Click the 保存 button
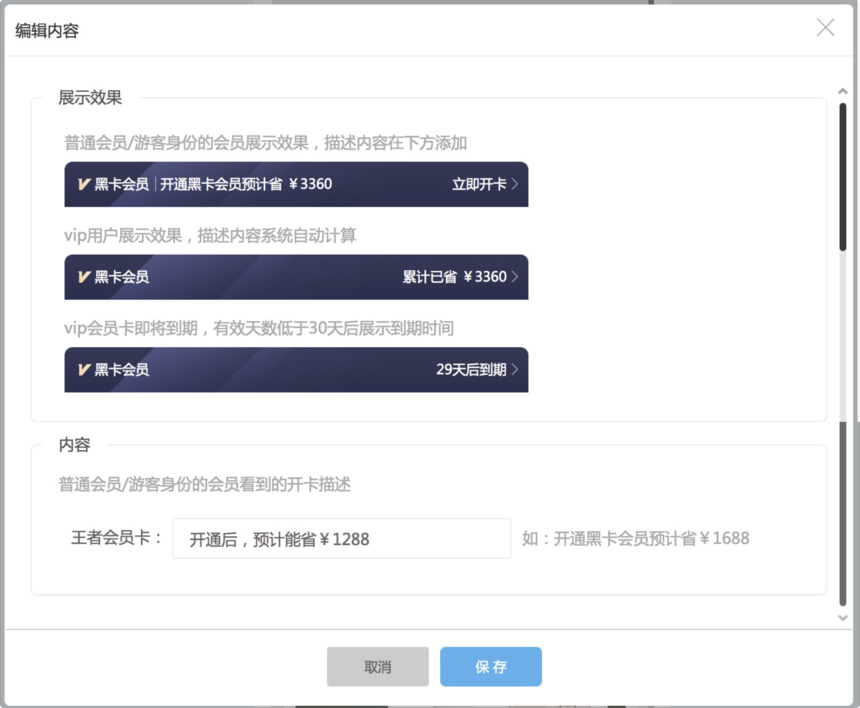860x708 pixels. pos(491,667)
